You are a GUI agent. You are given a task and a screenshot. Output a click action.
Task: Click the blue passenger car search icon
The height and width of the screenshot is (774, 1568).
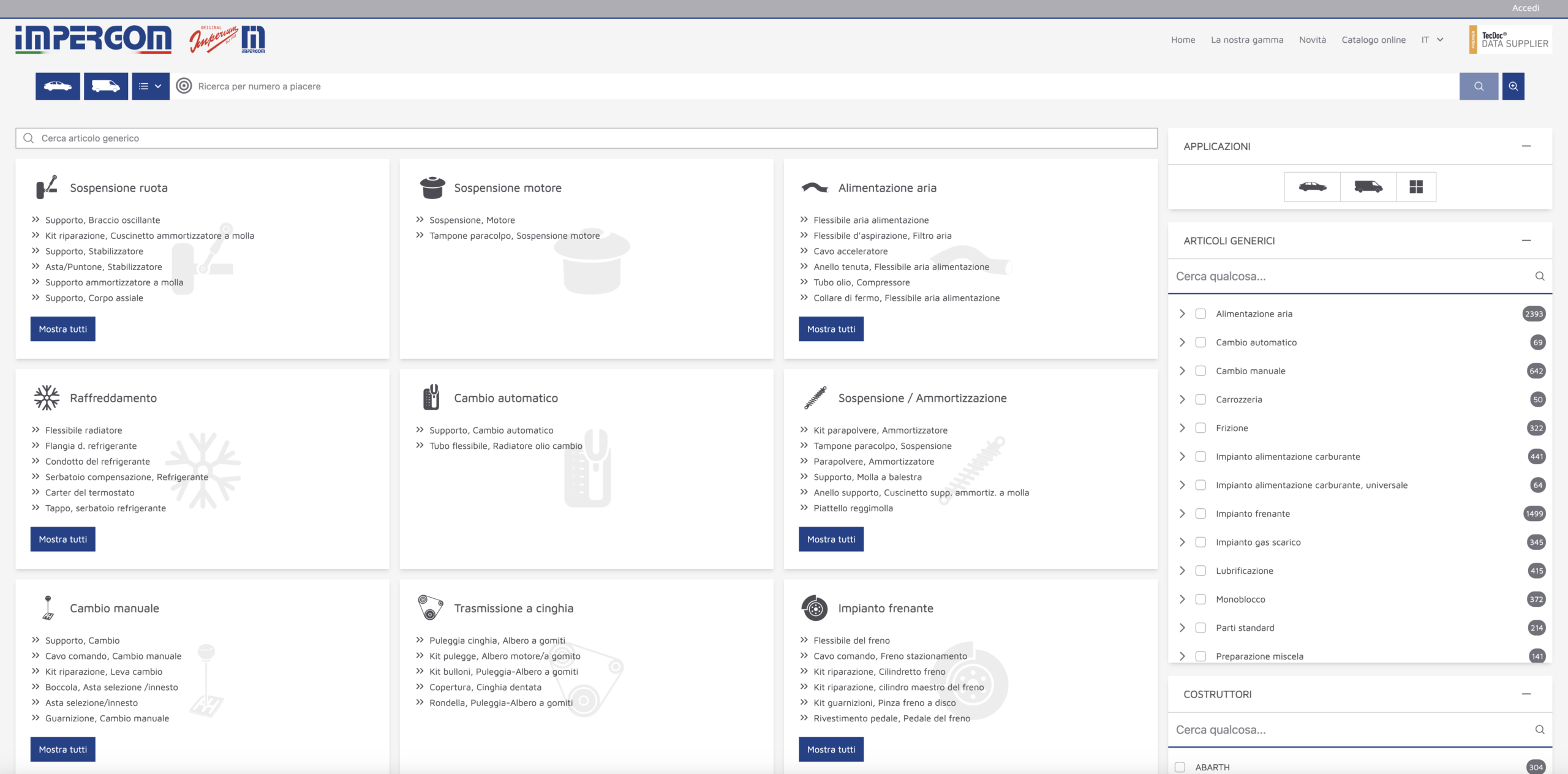(58, 86)
